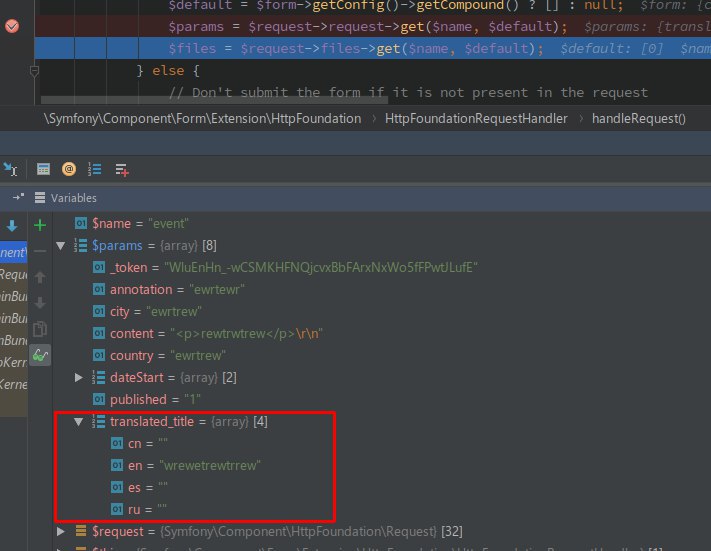The height and width of the screenshot is (551, 711).
Task: Select the en = "wrewetrewtrrew" entry
Action: click(186, 466)
